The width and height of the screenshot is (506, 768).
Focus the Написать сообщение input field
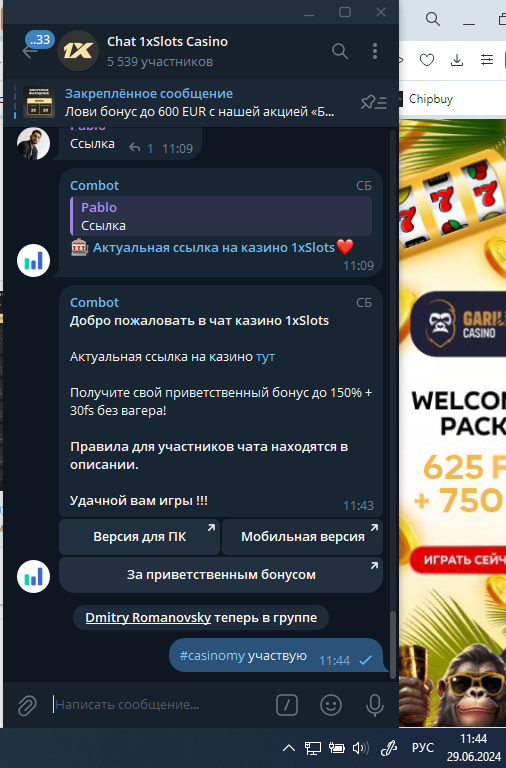162,705
